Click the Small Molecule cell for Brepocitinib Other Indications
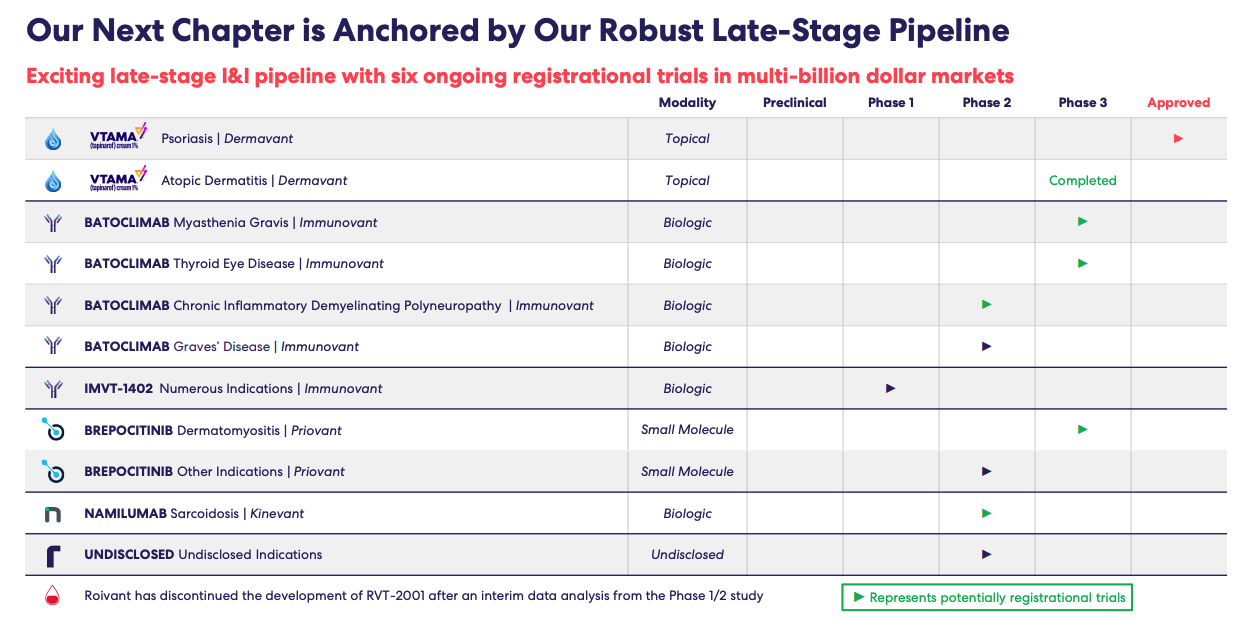The width and height of the screenshot is (1237, 621). 687,472
